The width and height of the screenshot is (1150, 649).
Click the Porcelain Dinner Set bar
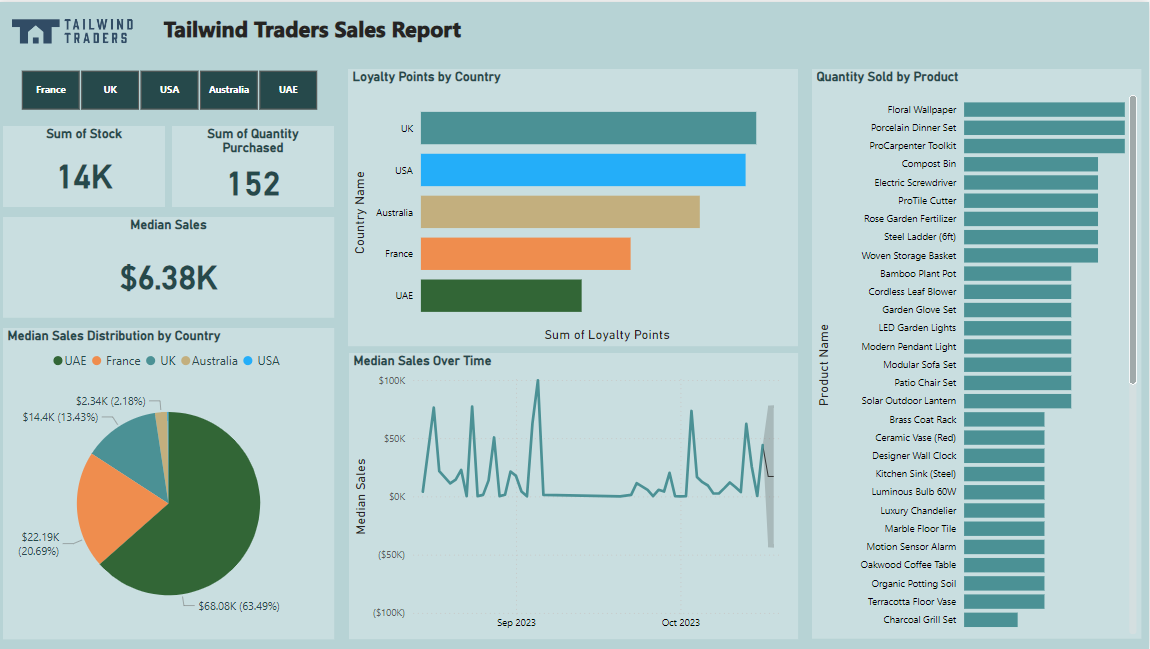[1044, 128]
